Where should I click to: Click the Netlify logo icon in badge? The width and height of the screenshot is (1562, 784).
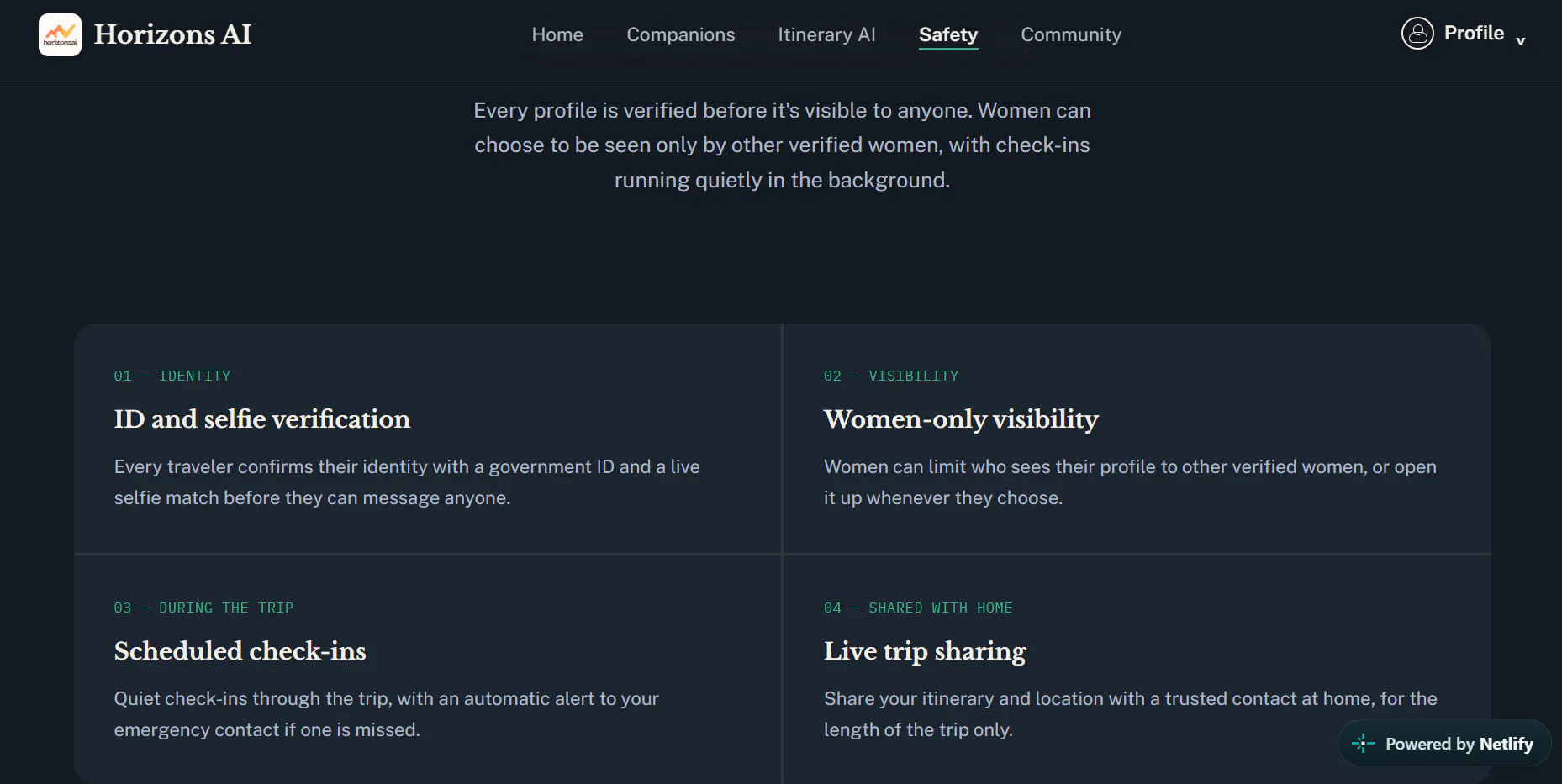[x=1363, y=744]
